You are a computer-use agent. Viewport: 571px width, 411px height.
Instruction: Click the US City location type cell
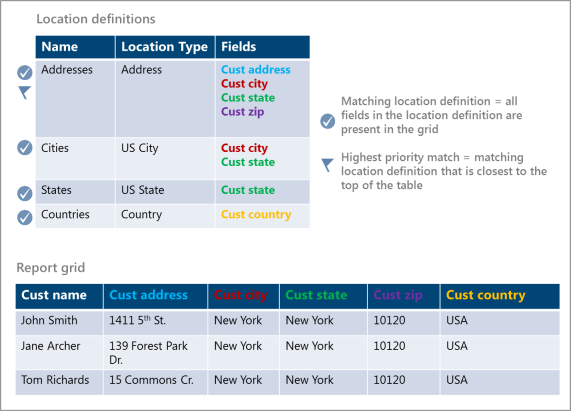pyautogui.click(x=165, y=158)
